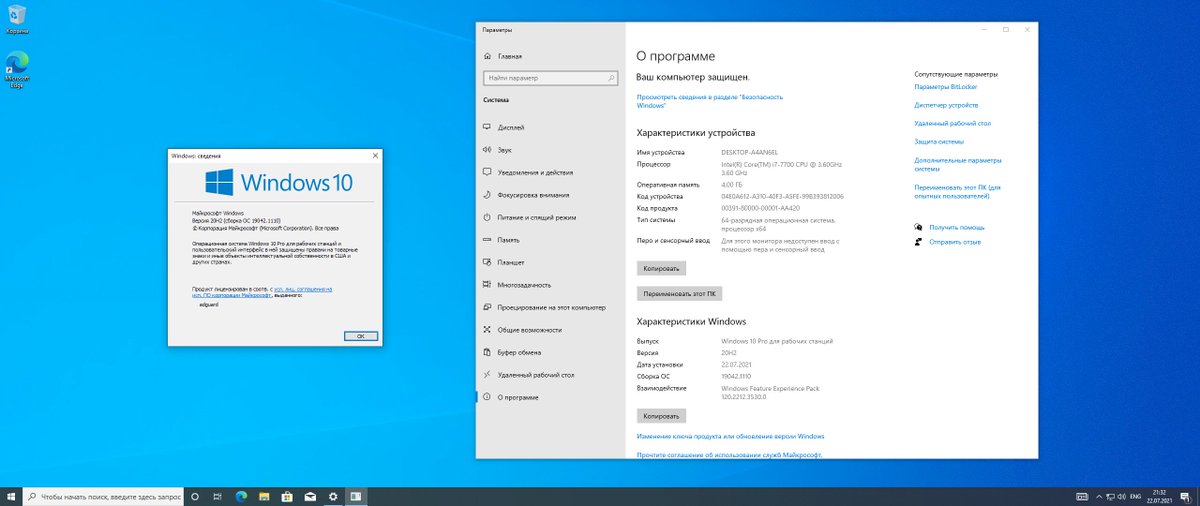Open Защита системы link
This screenshot has width=1200, height=506.
tap(938, 141)
